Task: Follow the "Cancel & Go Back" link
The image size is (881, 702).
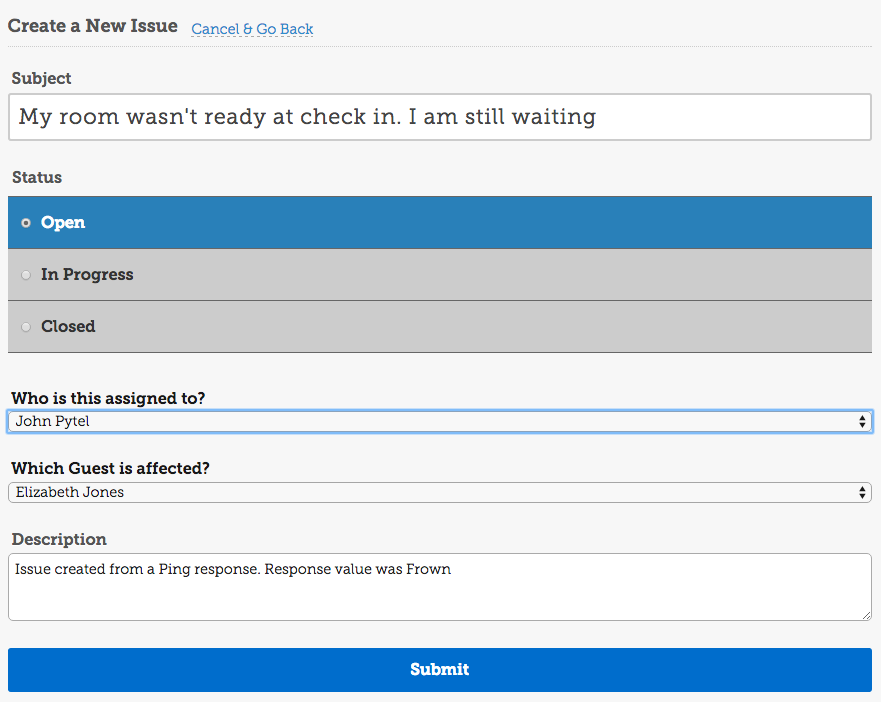Action: [251, 29]
